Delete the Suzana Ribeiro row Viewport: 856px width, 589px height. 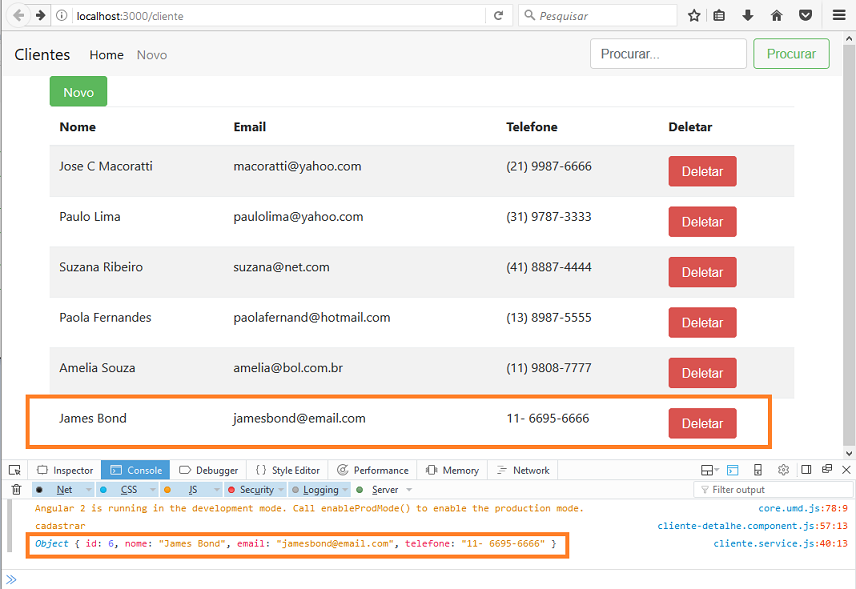click(x=702, y=272)
